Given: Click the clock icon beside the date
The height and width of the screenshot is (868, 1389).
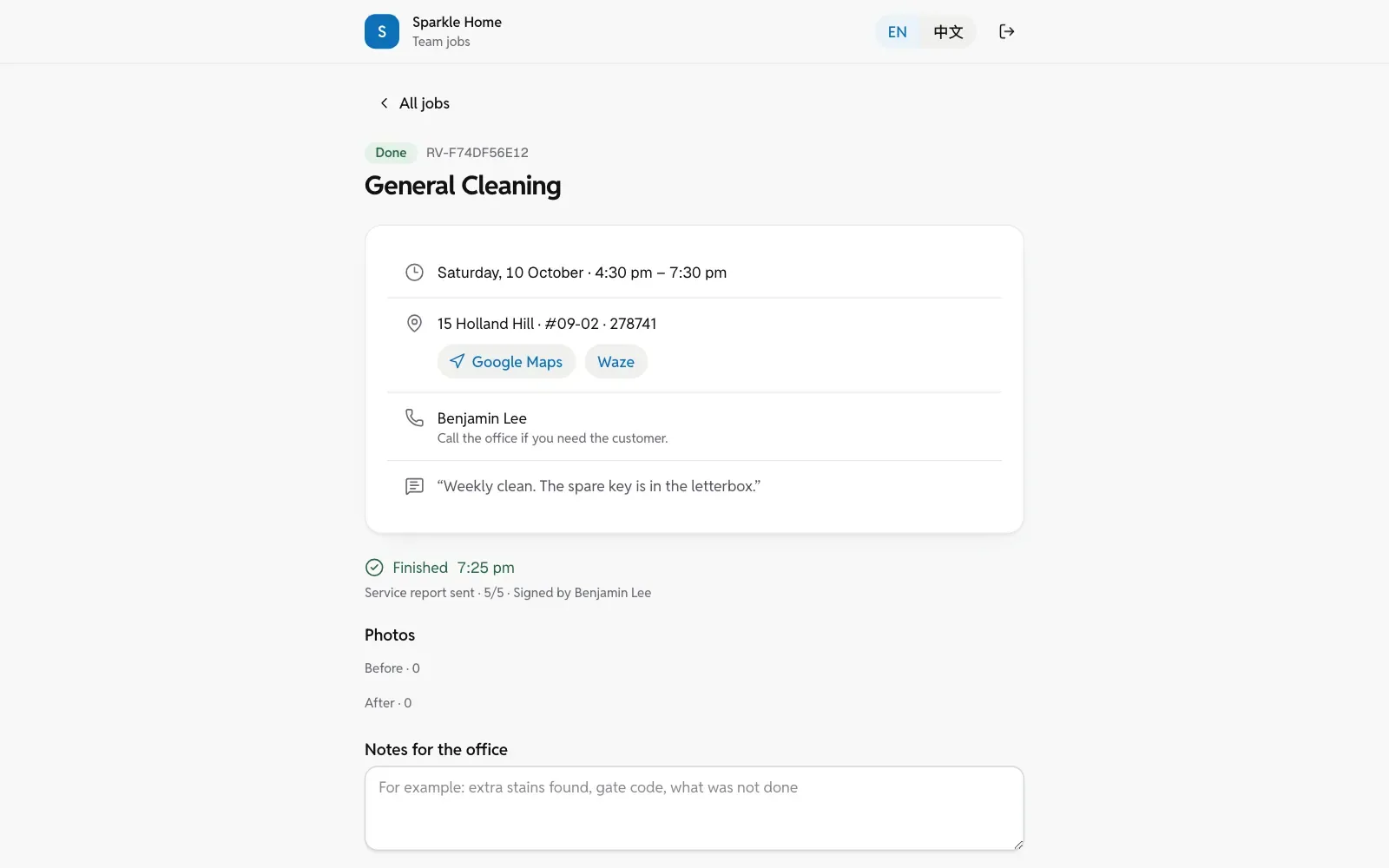Looking at the screenshot, I should (x=414, y=273).
